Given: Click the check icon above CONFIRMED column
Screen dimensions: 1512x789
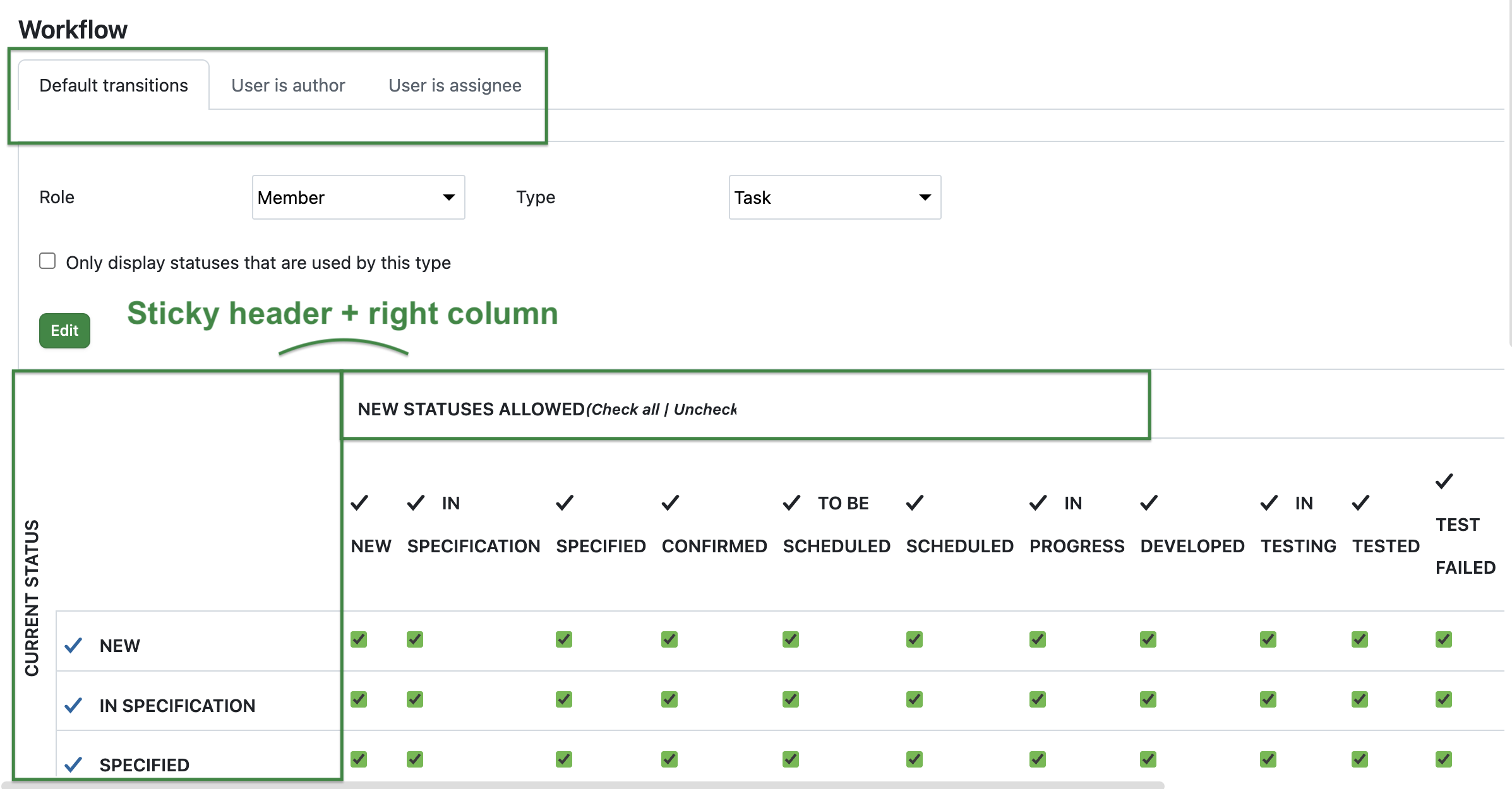Looking at the screenshot, I should click(x=669, y=502).
